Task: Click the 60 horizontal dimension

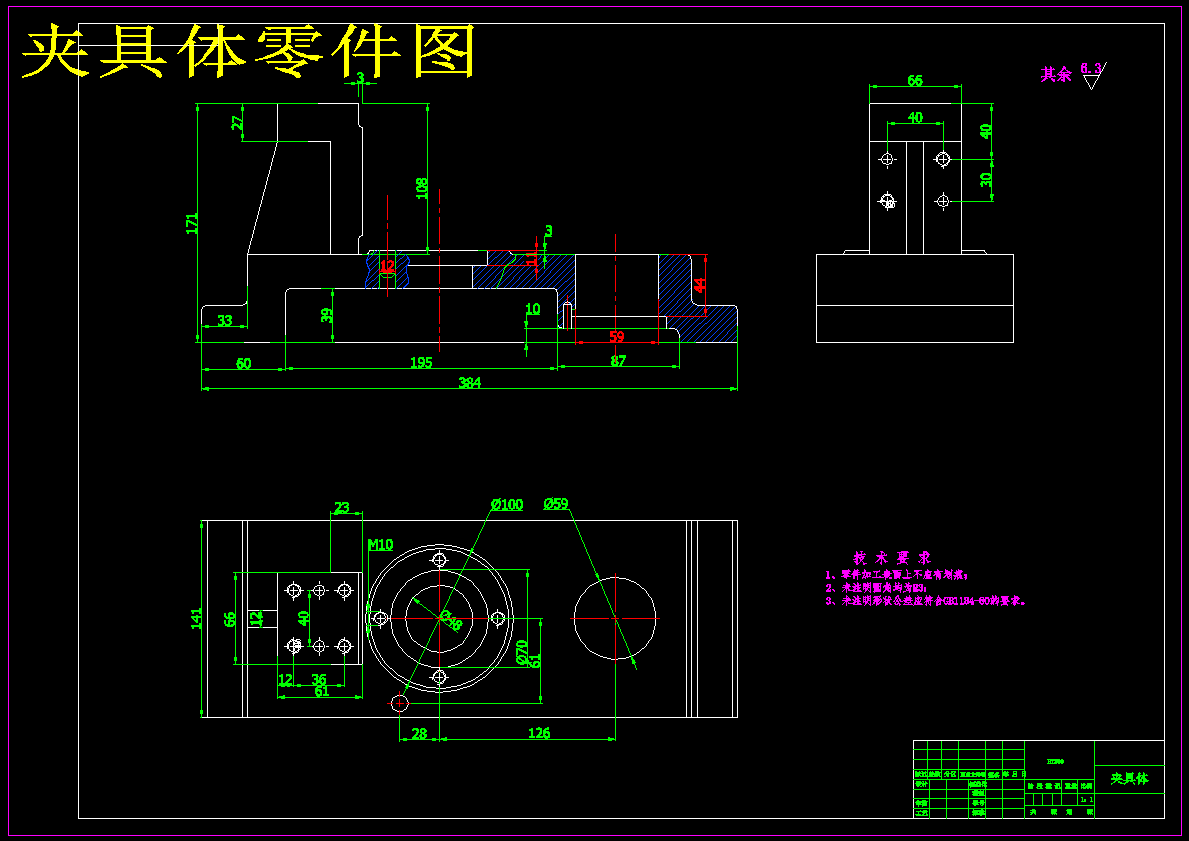Action: [243, 363]
